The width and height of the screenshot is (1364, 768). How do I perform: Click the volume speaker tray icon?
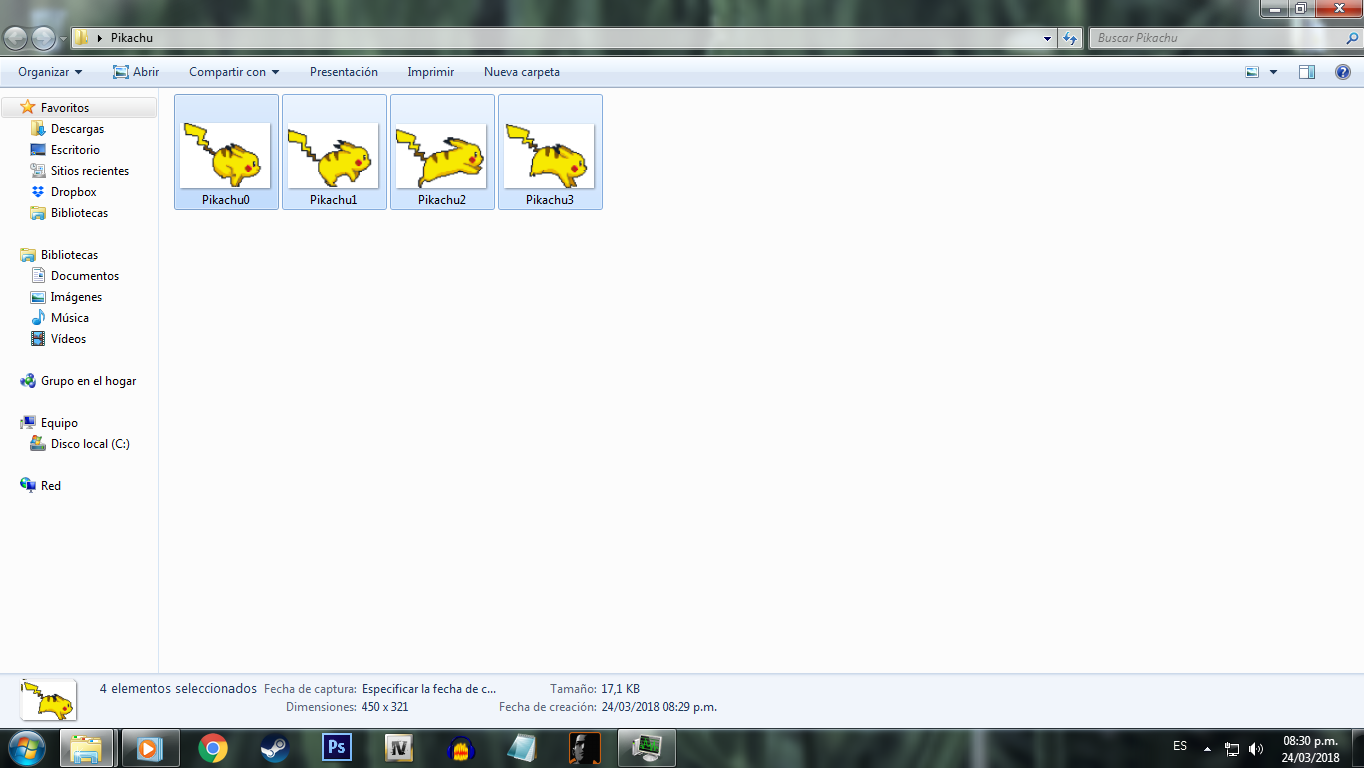point(1256,748)
